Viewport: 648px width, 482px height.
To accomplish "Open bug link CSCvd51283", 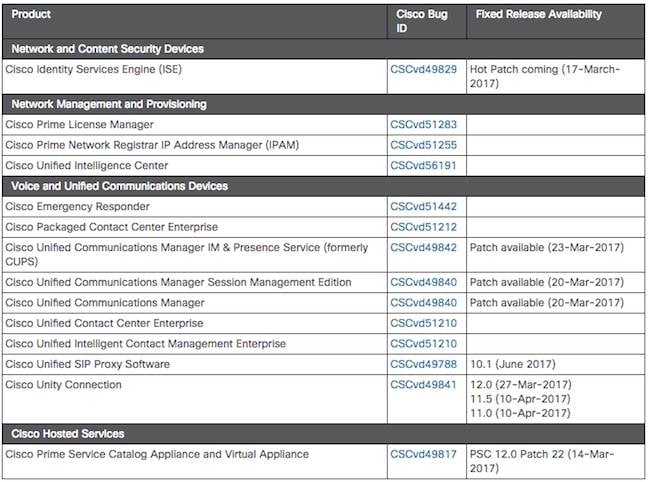I will (423, 124).
